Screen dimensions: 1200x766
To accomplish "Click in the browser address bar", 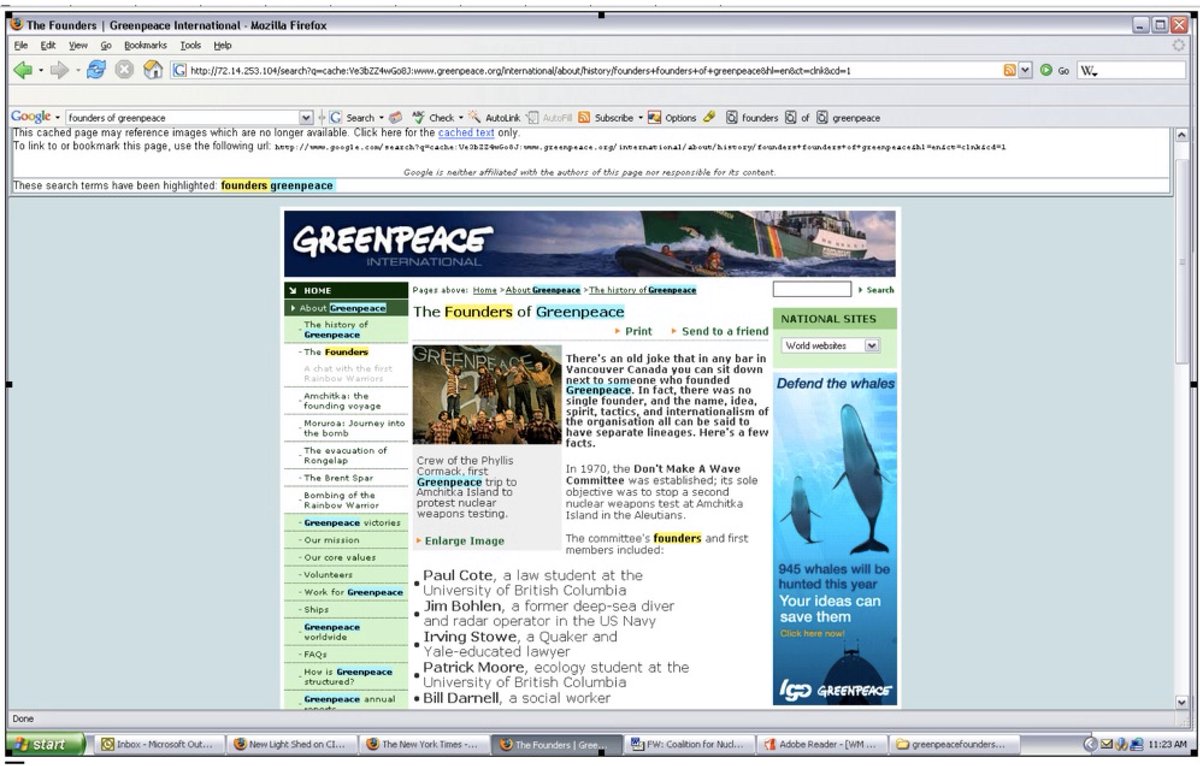I will [x=595, y=70].
